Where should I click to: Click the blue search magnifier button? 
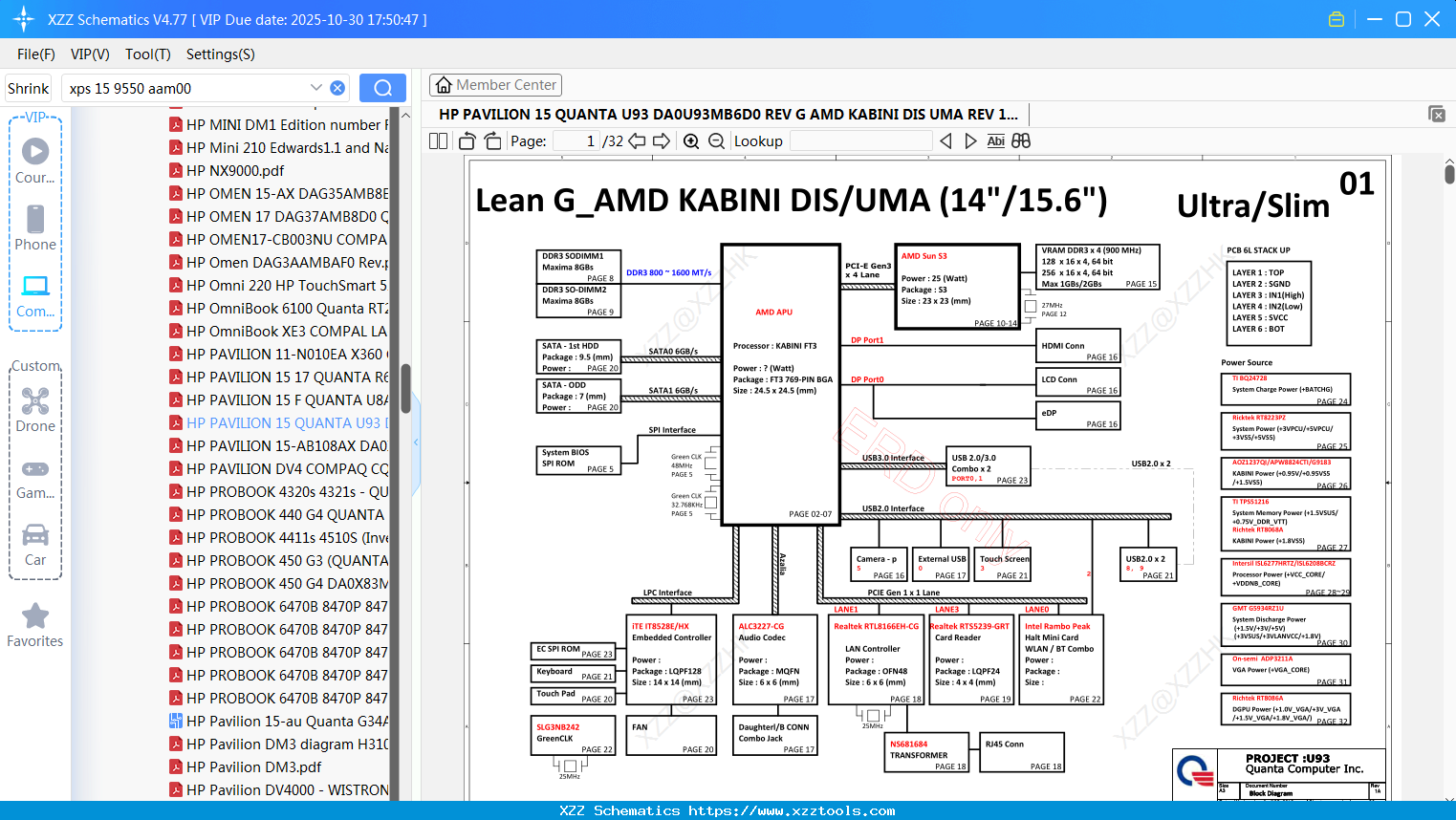tap(382, 88)
